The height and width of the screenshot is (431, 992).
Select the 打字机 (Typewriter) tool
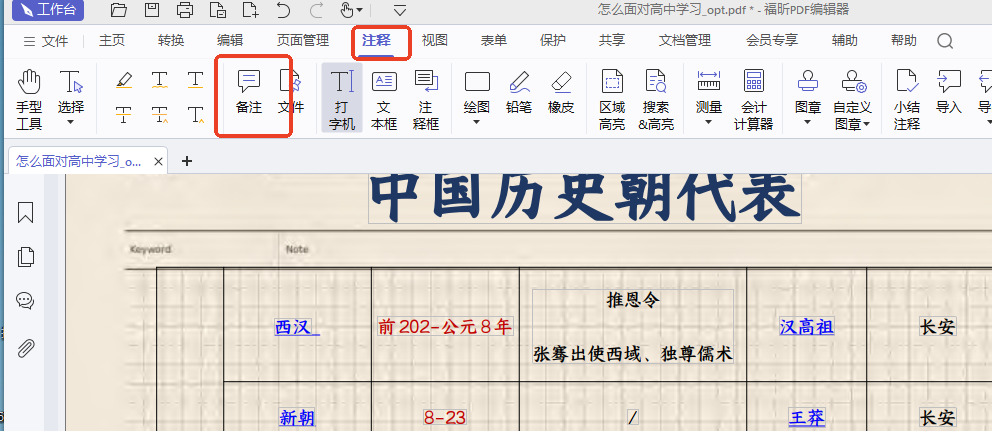[x=342, y=99]
